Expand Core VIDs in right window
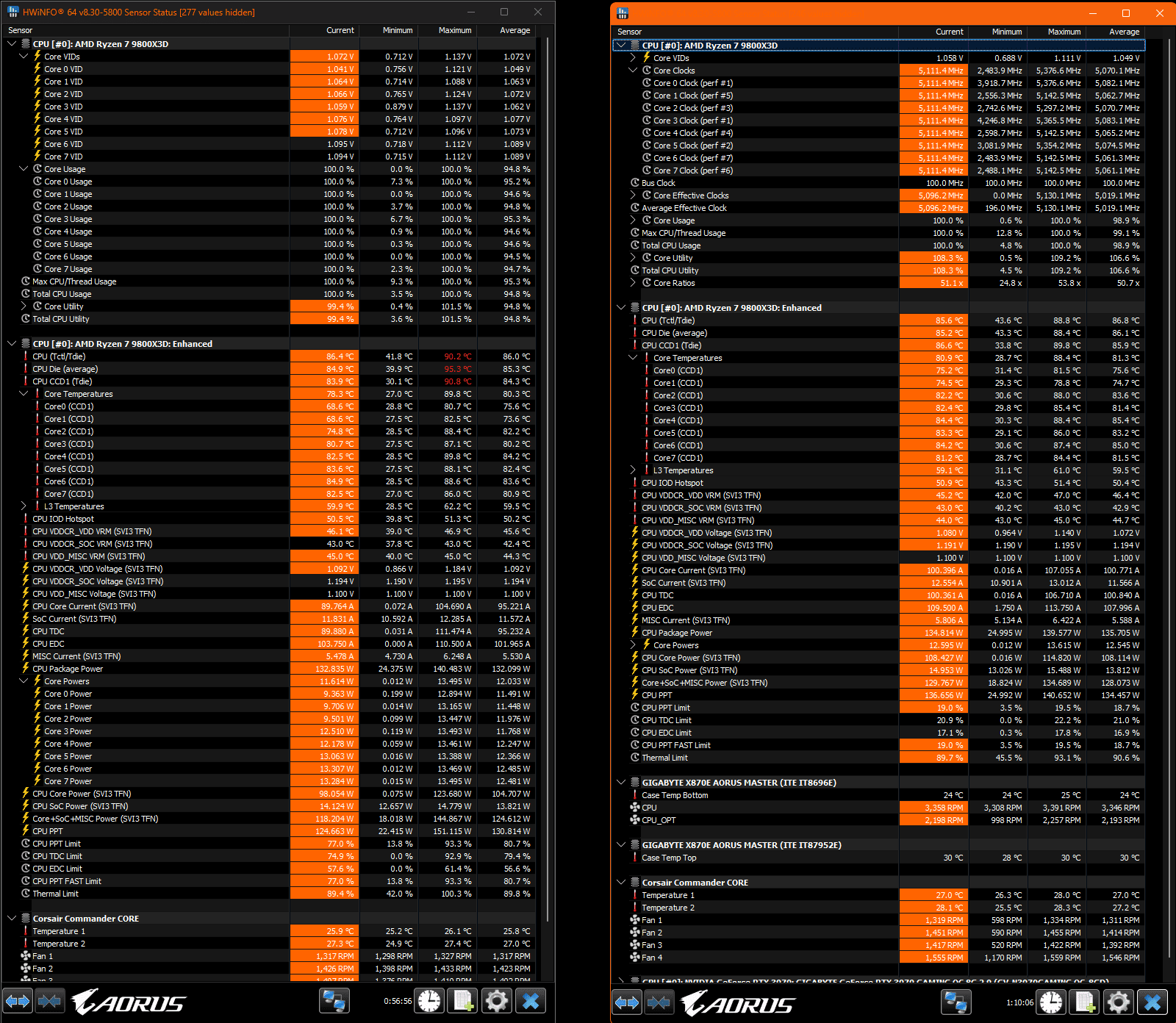This screenshot has width=1176, height=1023. point(633,58)
